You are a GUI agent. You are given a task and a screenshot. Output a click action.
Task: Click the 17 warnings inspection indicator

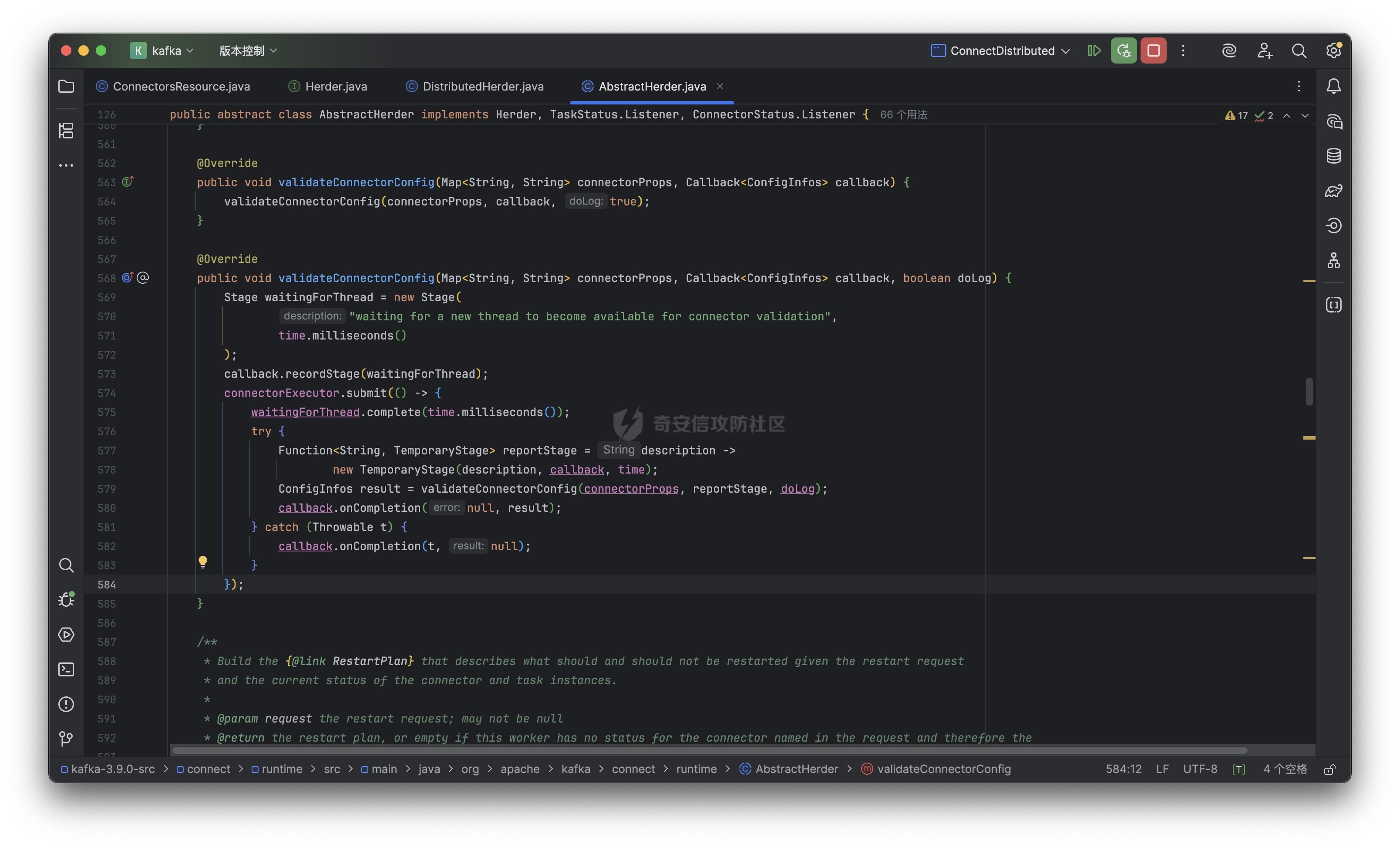point(1236,115)
